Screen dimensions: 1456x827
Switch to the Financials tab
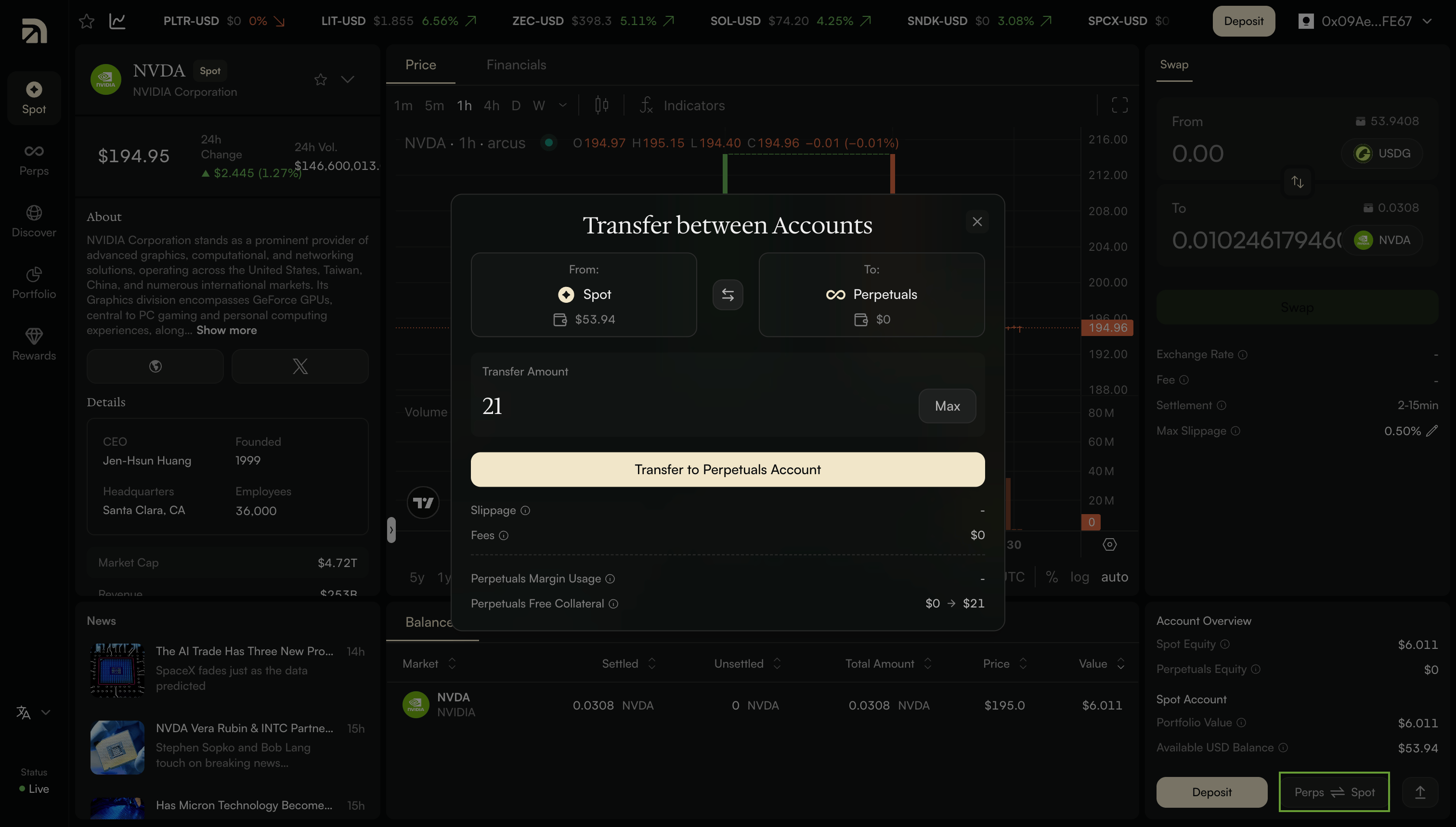[x=516, y=65]
